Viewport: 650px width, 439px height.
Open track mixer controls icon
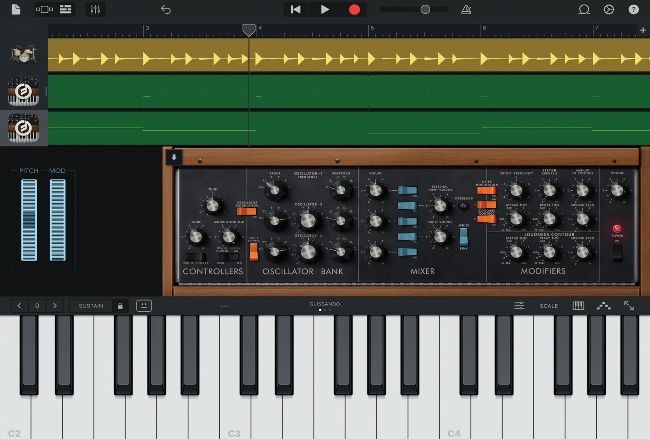tap(95, 9)
